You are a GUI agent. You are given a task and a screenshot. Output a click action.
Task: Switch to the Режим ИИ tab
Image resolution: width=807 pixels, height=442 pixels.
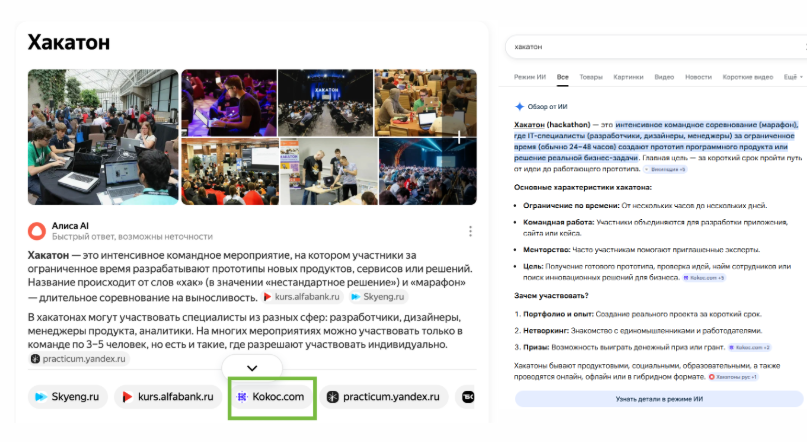point(530,77)
